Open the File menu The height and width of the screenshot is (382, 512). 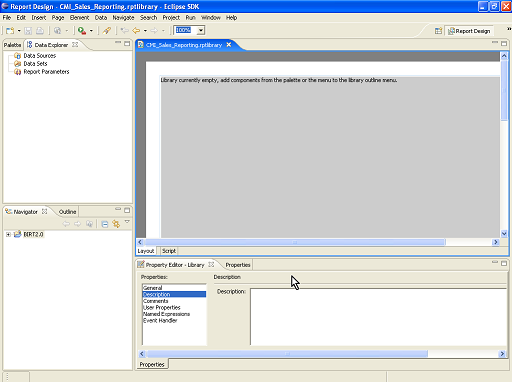7,18
